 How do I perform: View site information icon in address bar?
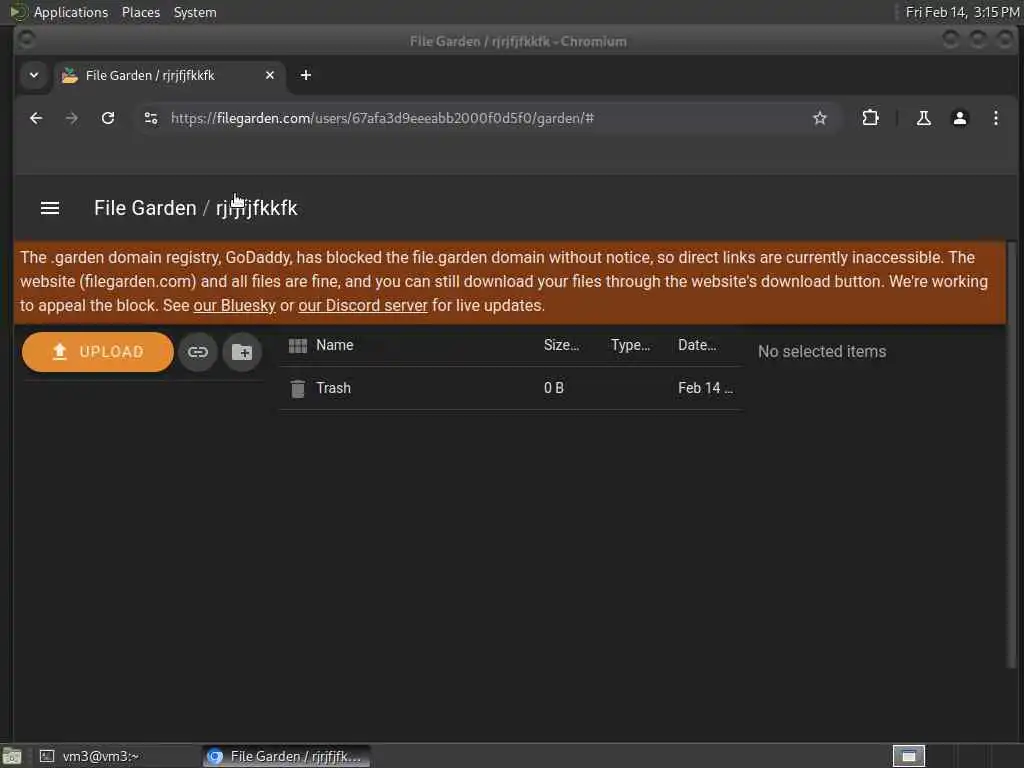(151, 118)
